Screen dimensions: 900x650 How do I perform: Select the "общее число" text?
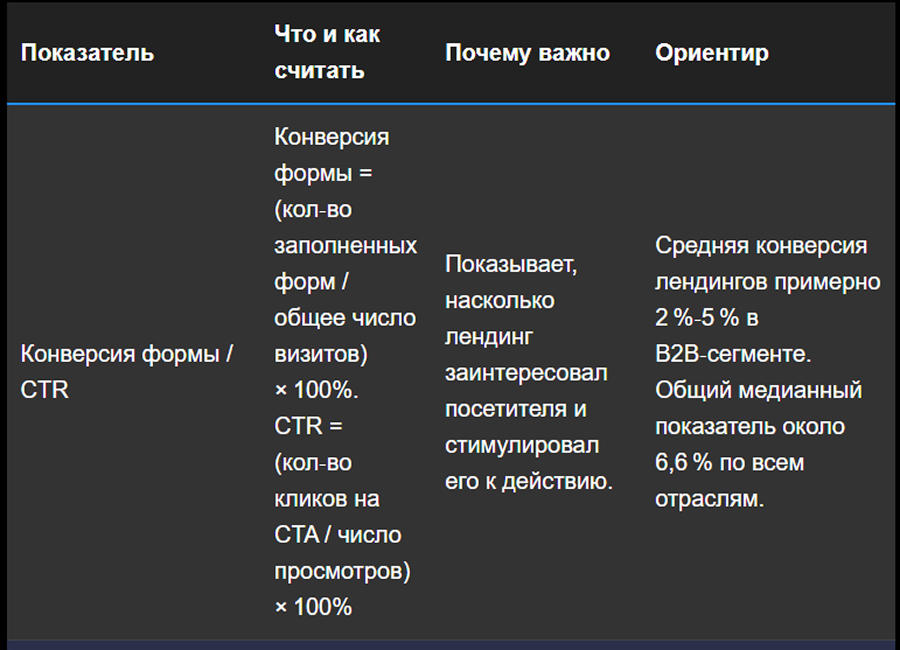[x=344, y=318]
